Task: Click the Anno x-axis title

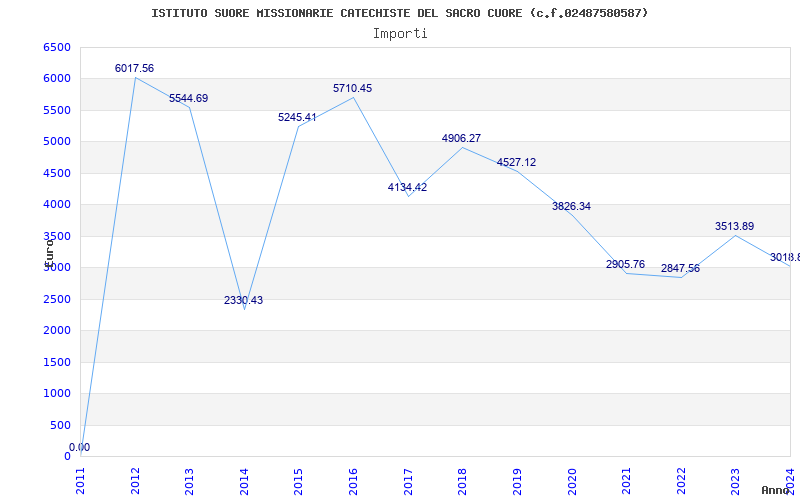Action: [x=776, y=490]
